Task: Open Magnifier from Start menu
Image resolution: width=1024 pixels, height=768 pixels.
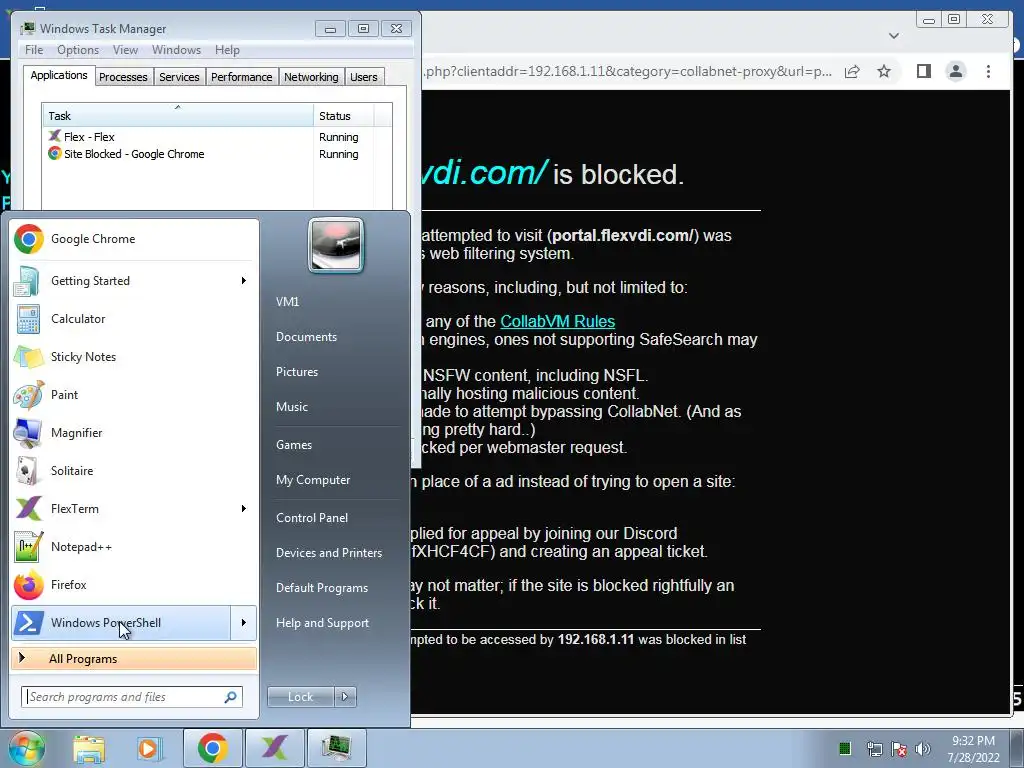Action: click(x=134, y=432)
